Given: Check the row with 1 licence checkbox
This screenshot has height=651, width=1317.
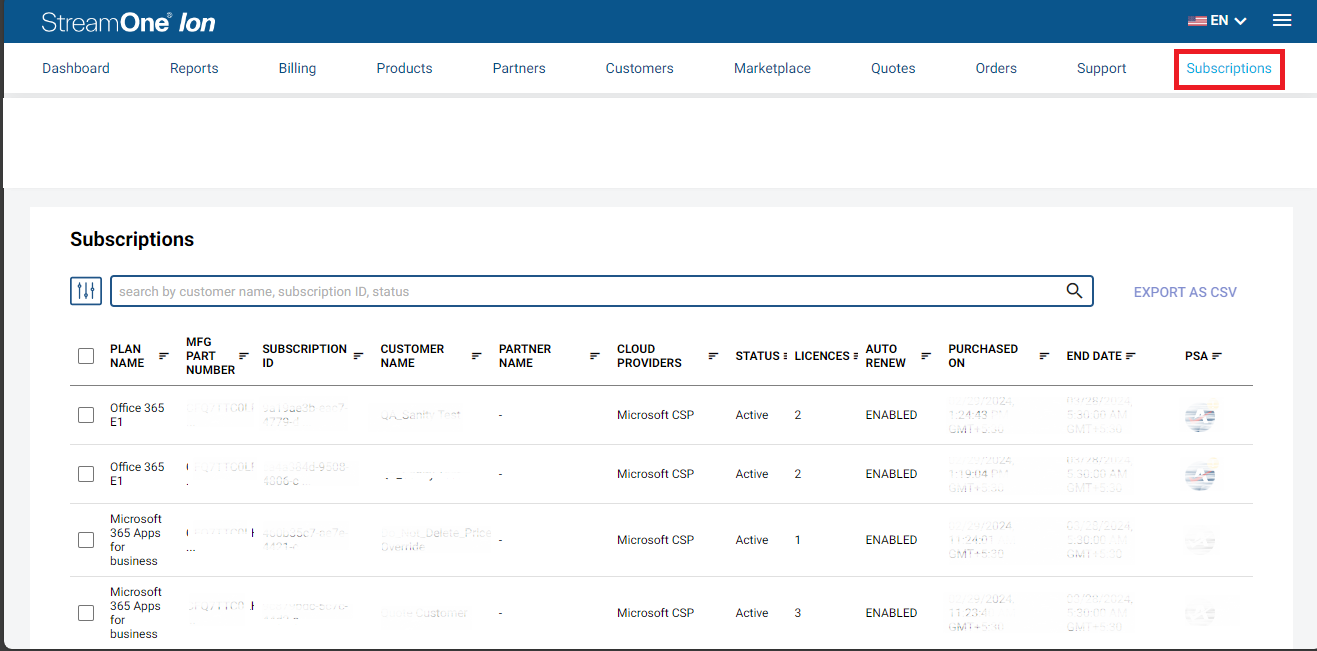Looking at the screenshot, I should tap(86, 540).
